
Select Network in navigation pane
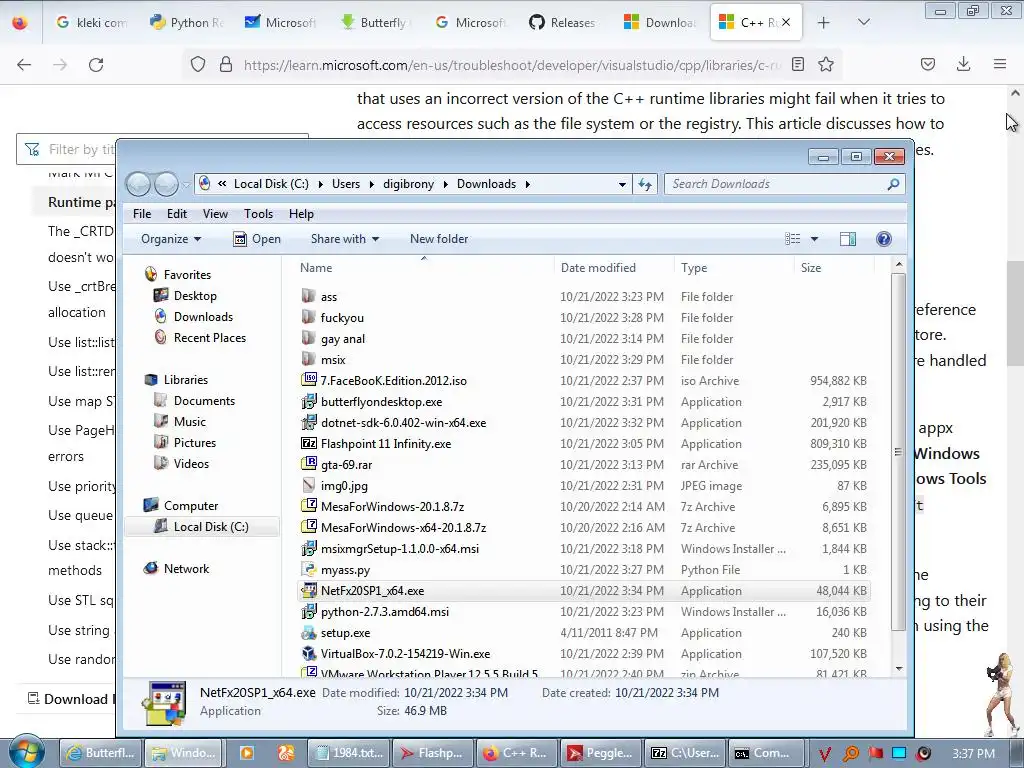click(x=176, y=569)
